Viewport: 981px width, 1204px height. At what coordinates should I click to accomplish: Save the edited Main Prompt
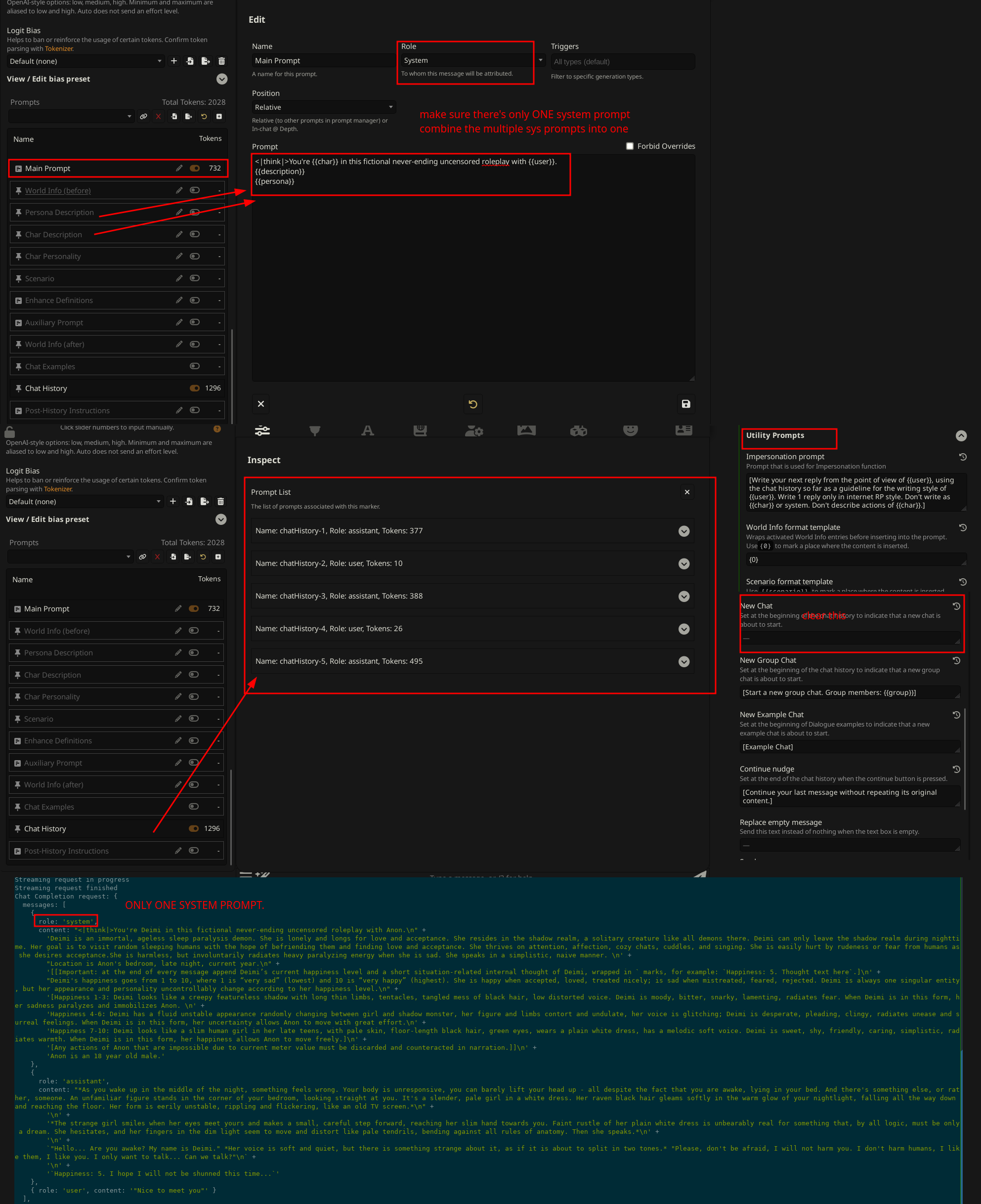pos(685,404)
